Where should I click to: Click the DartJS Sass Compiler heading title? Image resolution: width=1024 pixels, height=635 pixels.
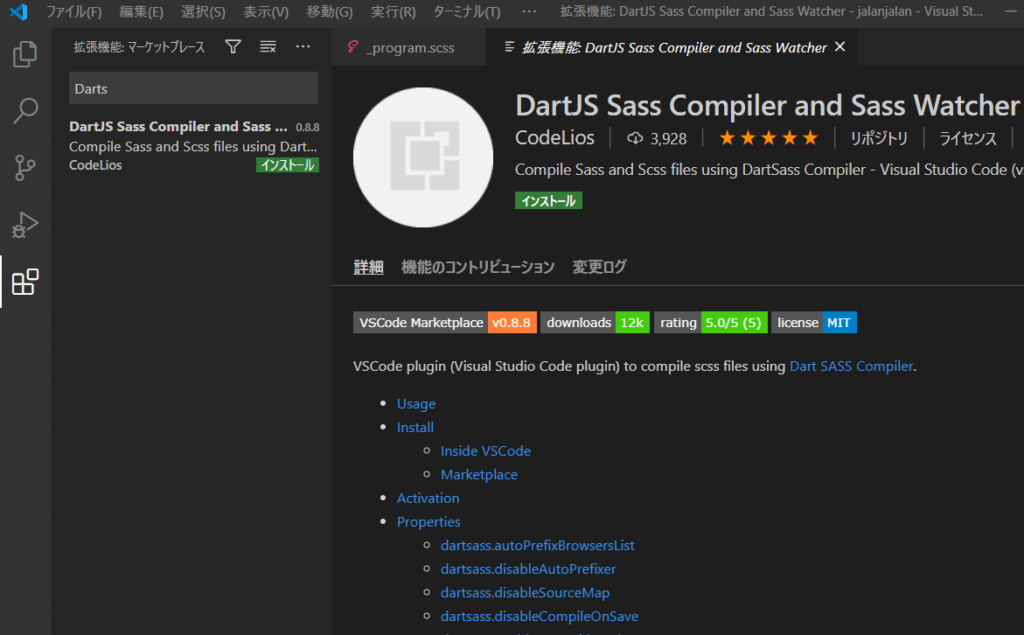[x=767, y=105]
